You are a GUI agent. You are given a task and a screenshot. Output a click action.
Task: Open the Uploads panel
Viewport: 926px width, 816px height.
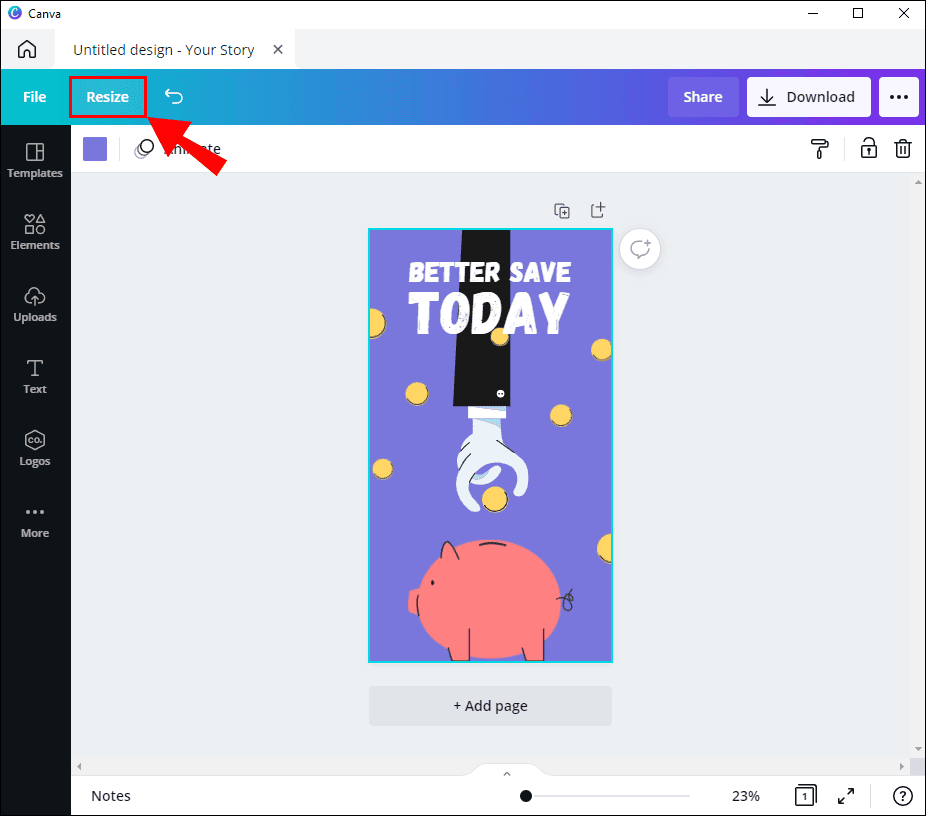pos(35,304)
